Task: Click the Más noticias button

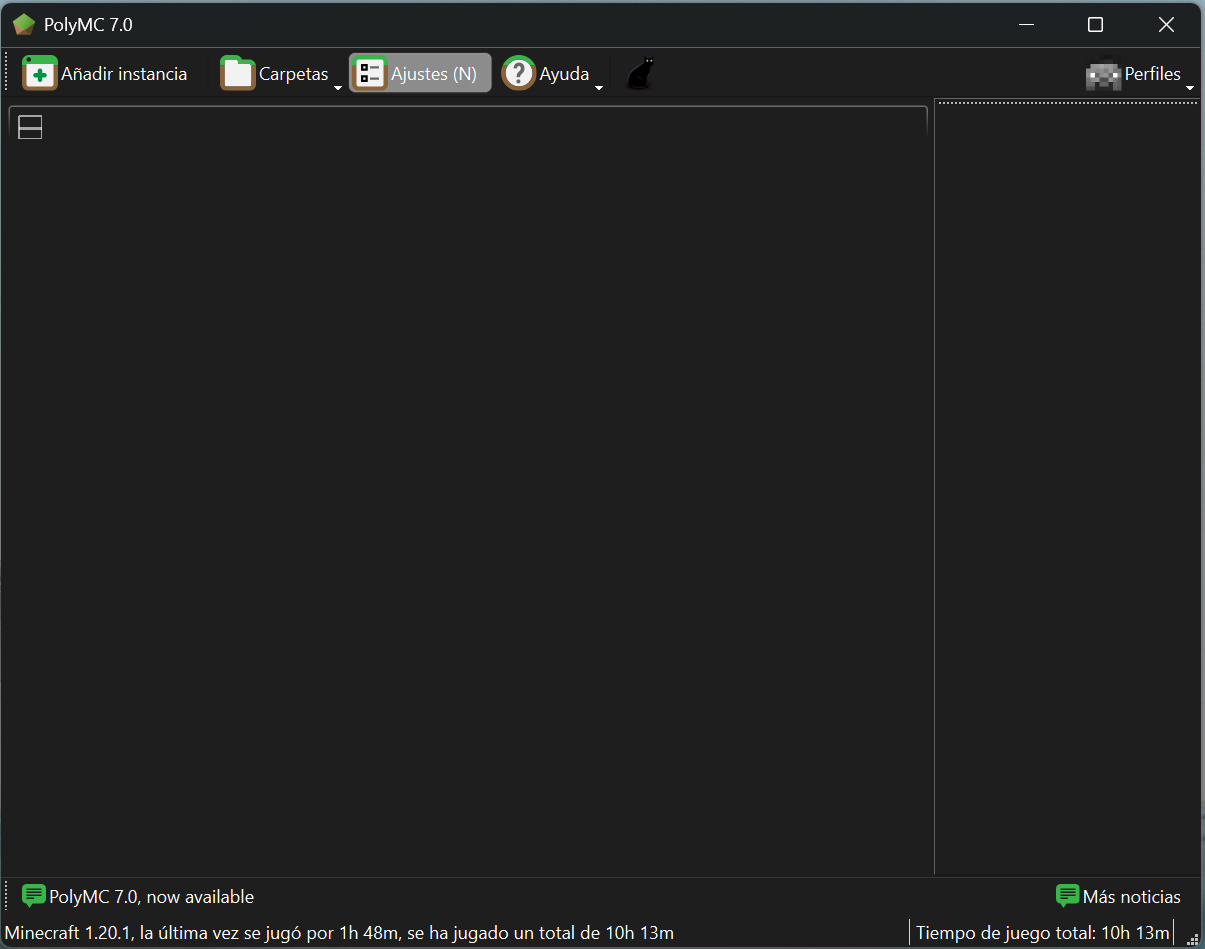Action: (1118, 897)
